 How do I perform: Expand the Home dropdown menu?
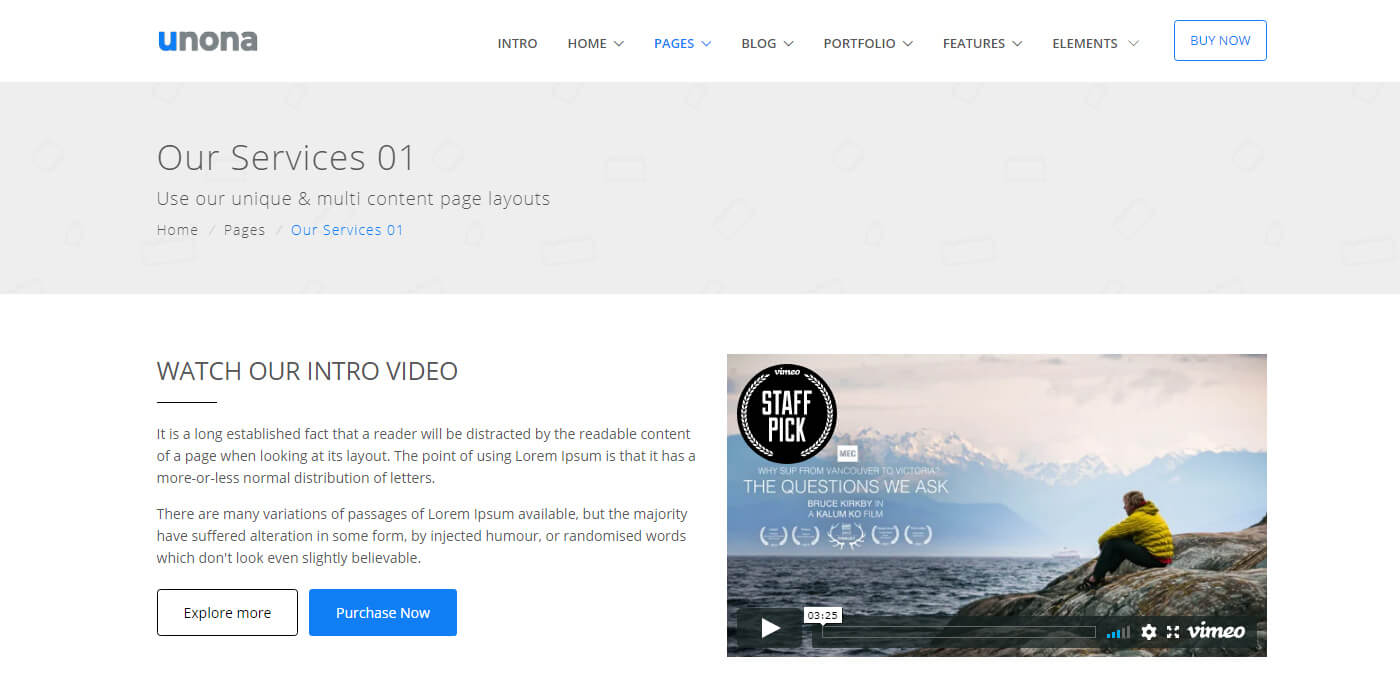(x=595, y=43)
